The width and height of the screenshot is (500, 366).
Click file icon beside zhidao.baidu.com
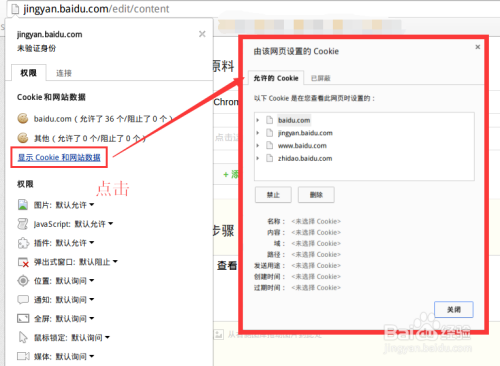[x=269, y=158]
